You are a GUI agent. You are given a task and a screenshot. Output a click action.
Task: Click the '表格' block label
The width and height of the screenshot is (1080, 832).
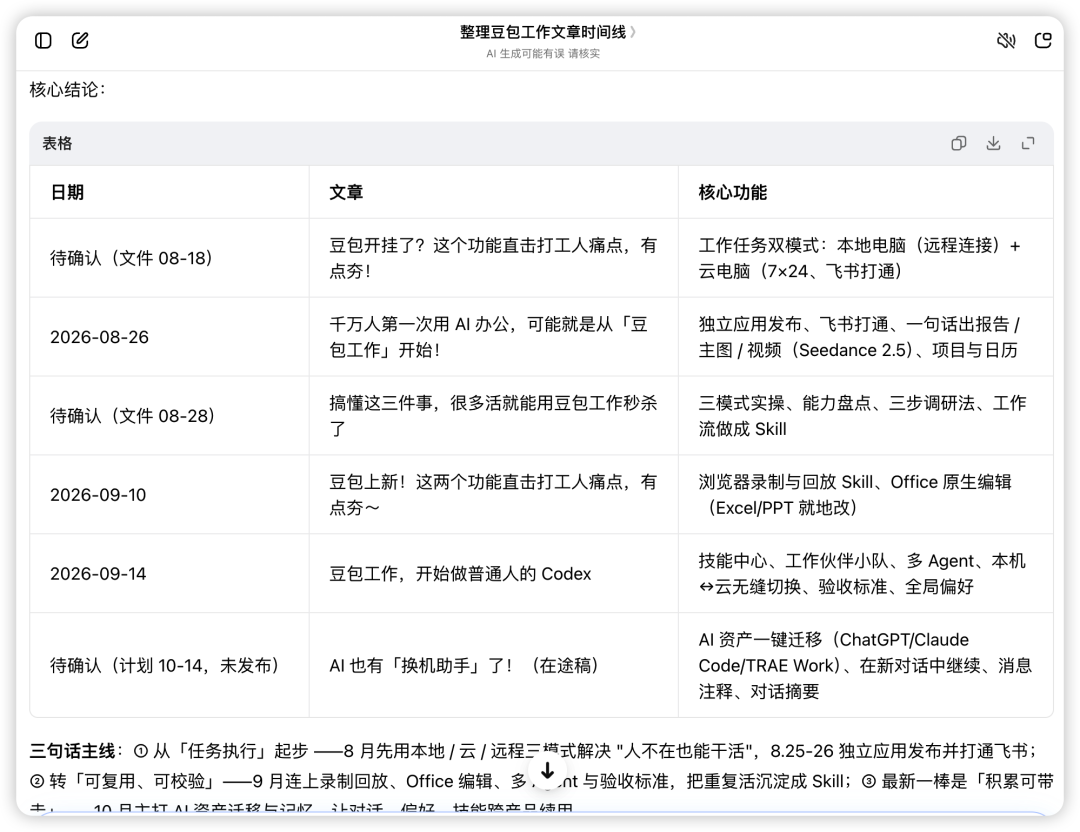pyautogui.click(x=57, y=143)
